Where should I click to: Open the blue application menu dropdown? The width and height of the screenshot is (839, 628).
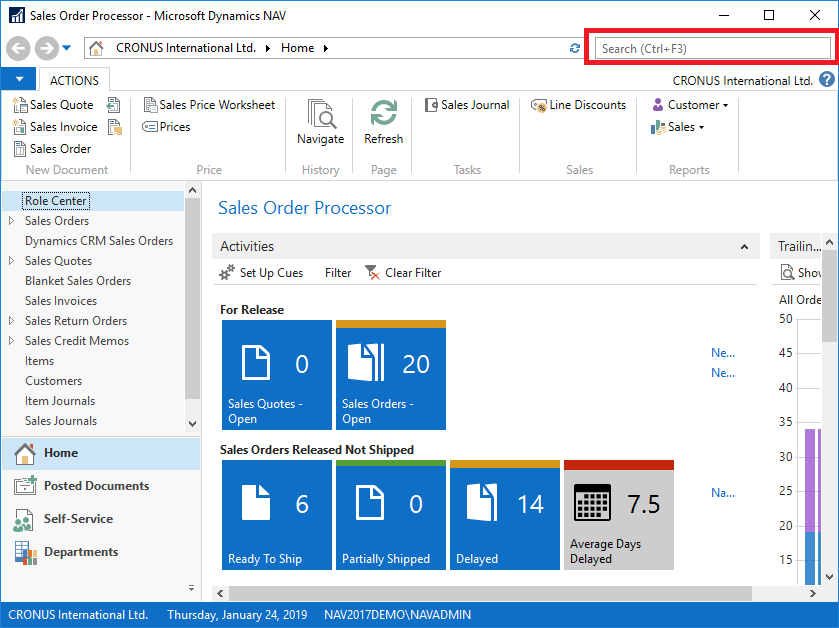tap(19, 79)
